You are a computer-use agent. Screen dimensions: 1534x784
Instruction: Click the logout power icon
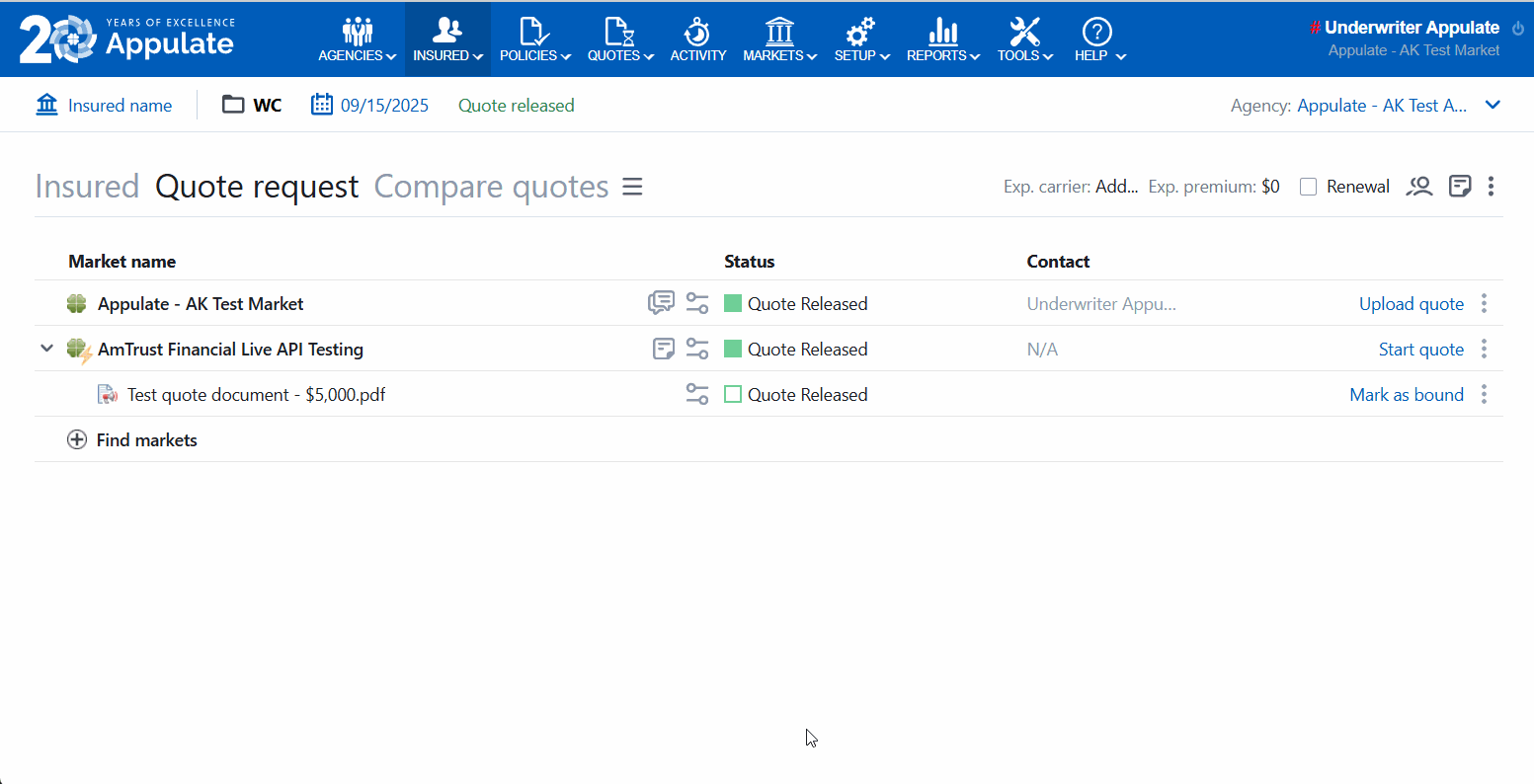[x=1518, y=29]
